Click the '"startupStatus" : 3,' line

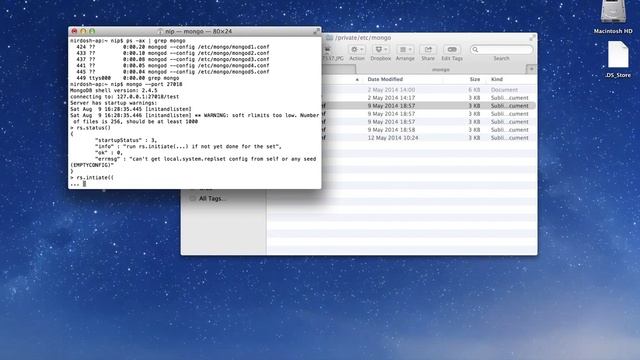[x=126, y=140]
